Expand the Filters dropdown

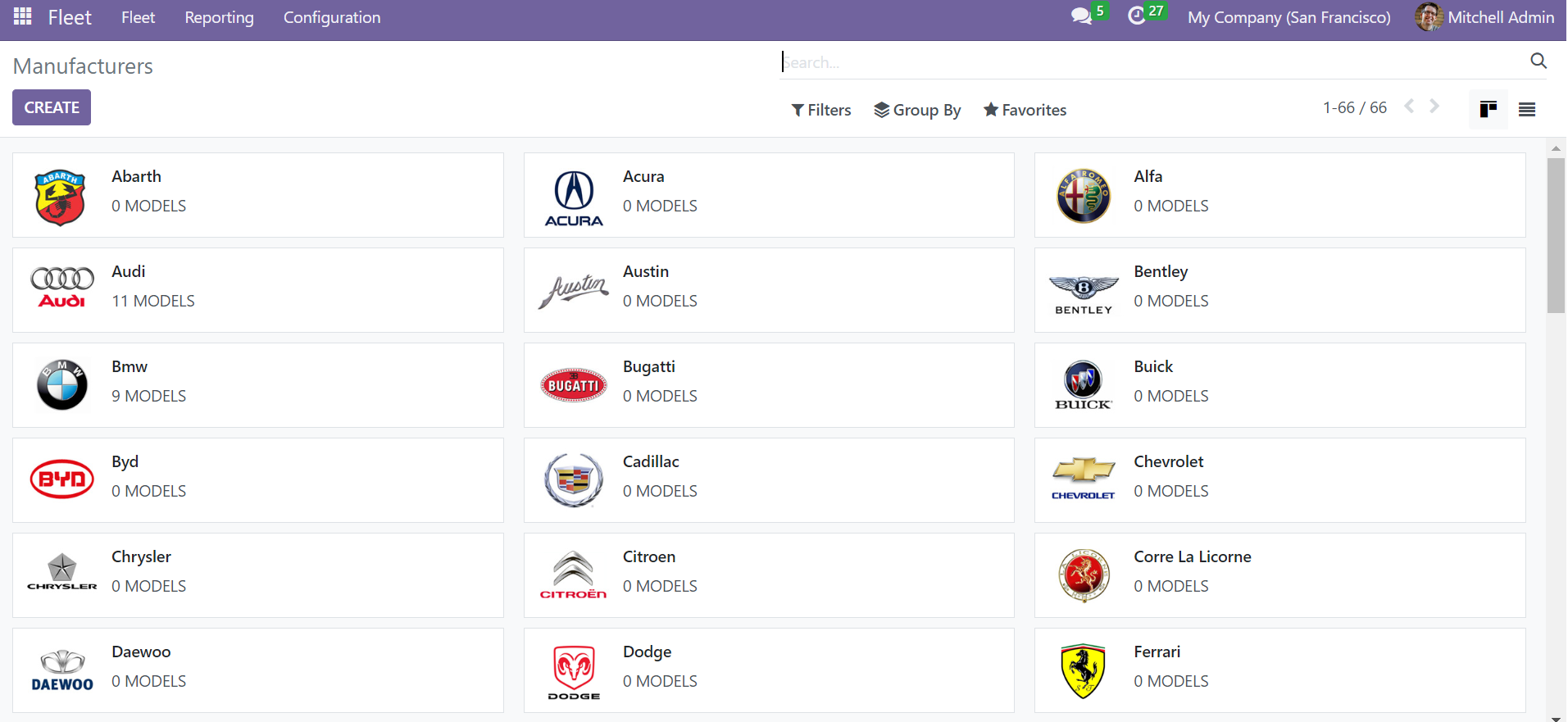821,110
